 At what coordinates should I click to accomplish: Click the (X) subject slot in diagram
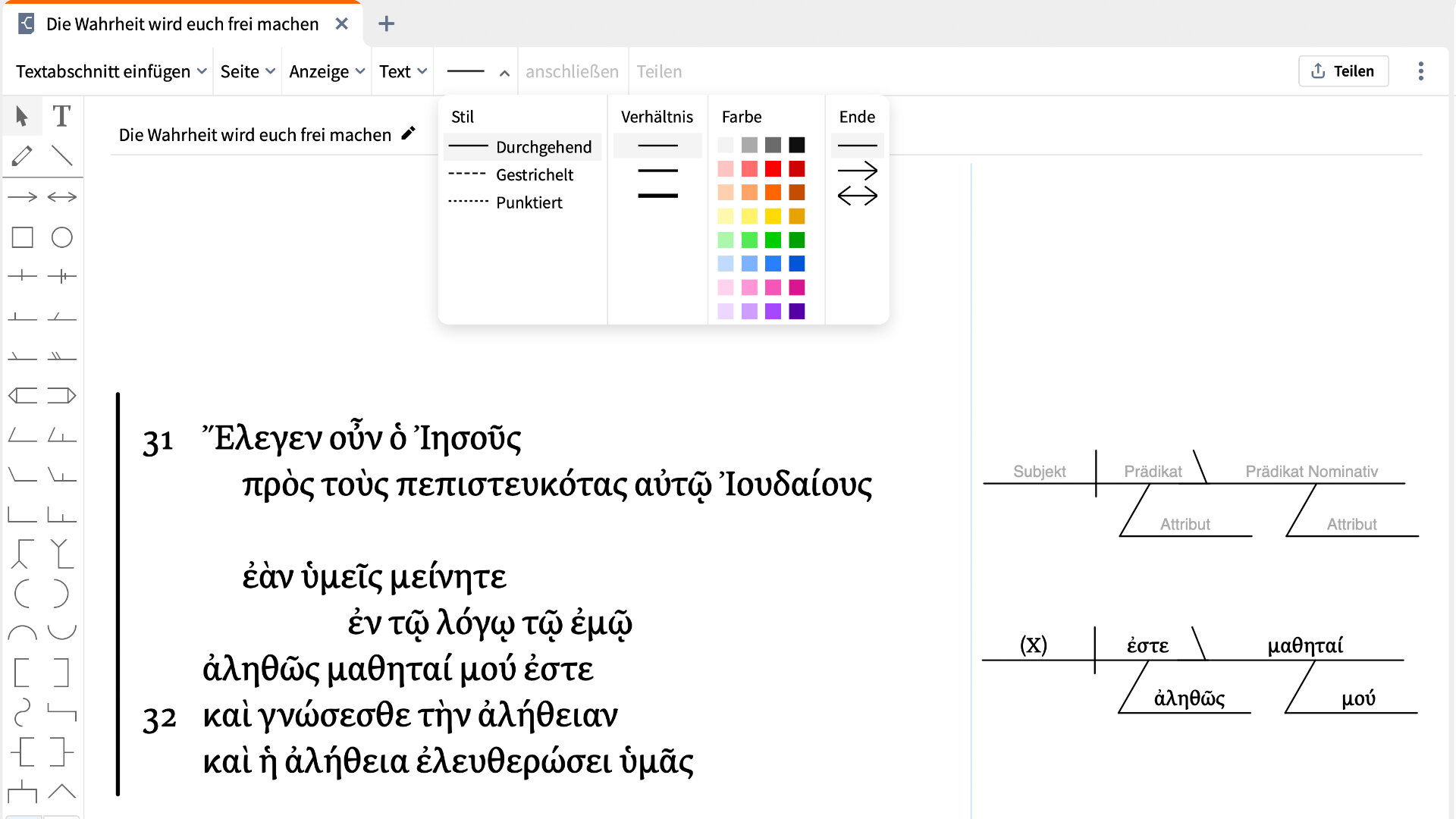coord(1033,645)
